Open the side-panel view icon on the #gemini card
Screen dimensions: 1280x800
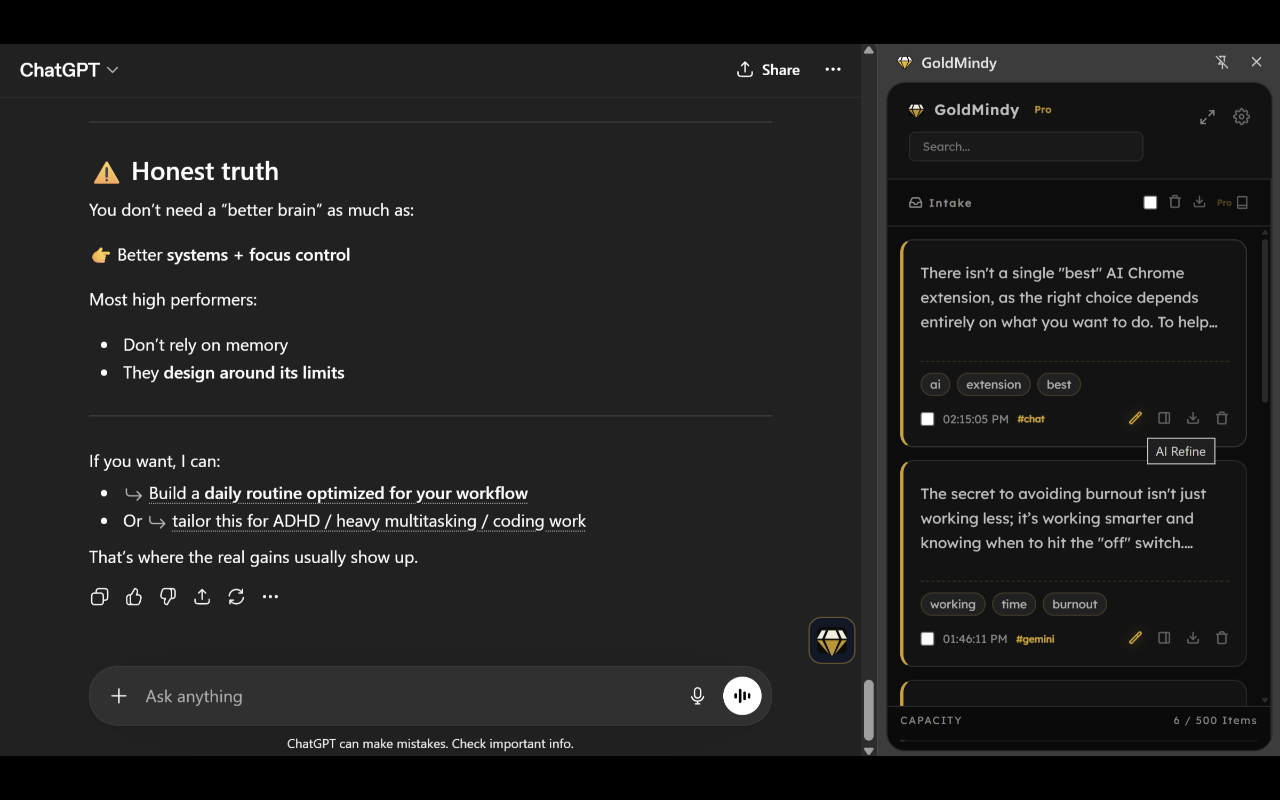pos(1164,638)
